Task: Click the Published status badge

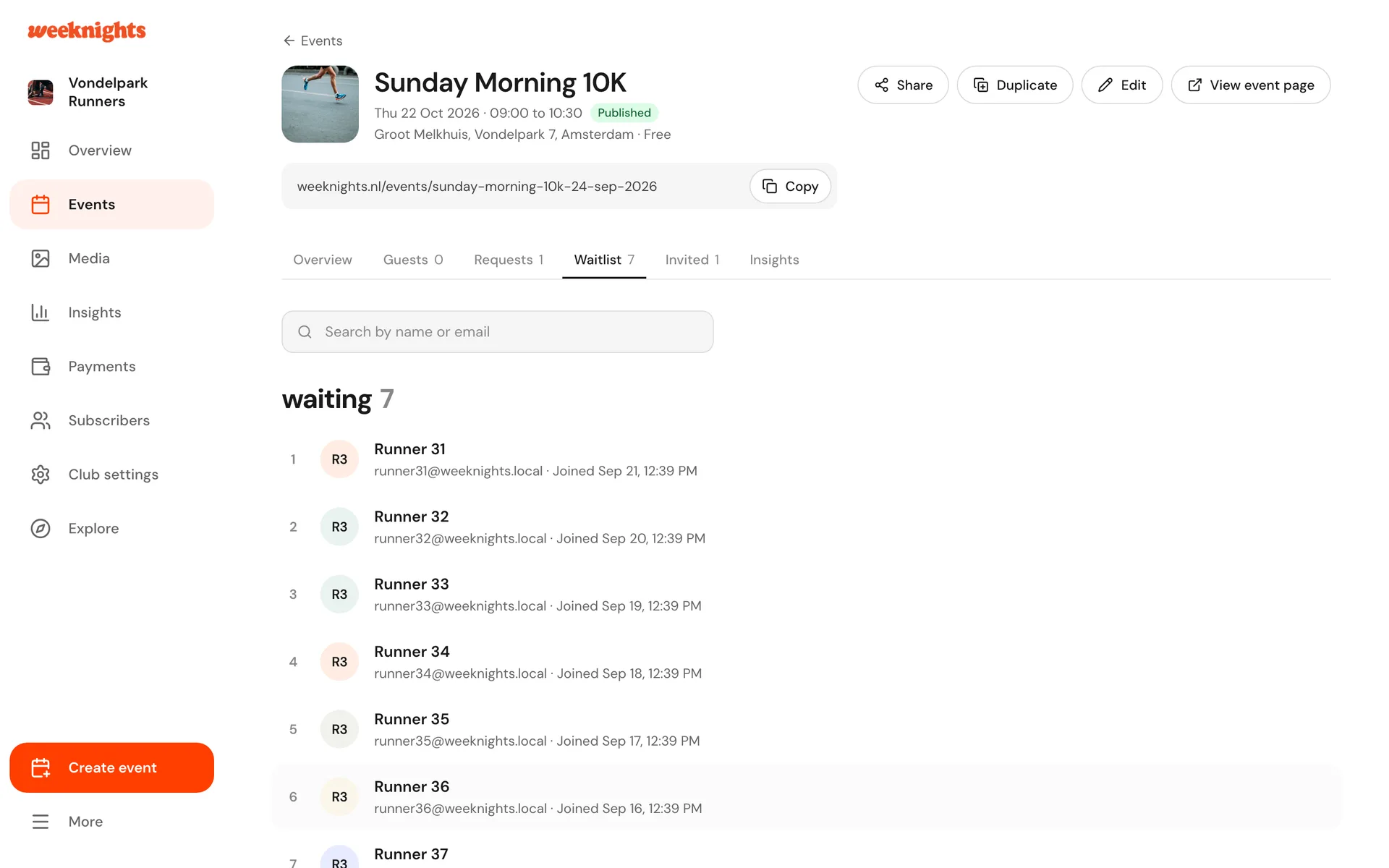Action: point(624,113)
